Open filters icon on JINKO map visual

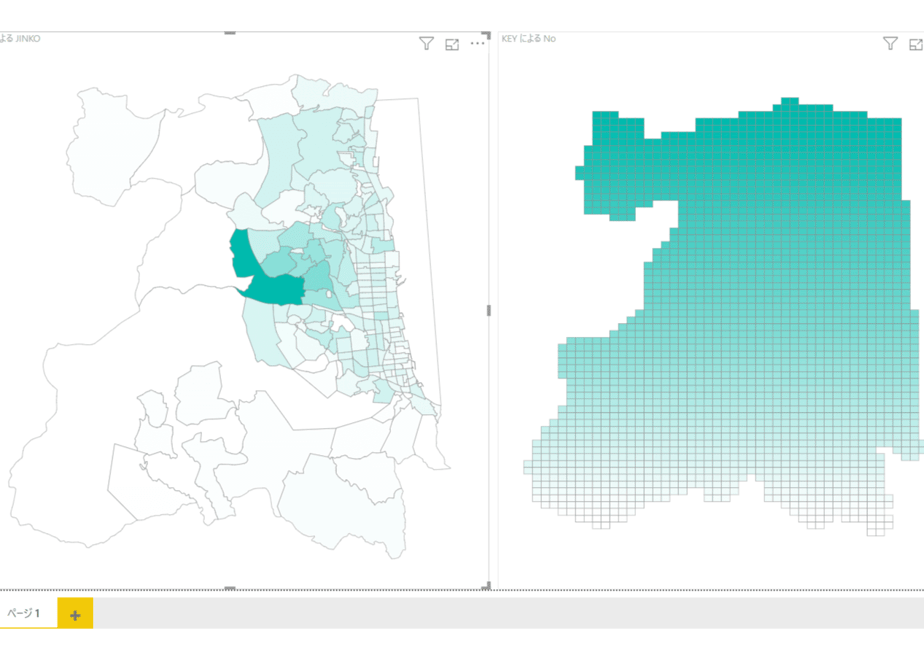click(x=426, y=44)
